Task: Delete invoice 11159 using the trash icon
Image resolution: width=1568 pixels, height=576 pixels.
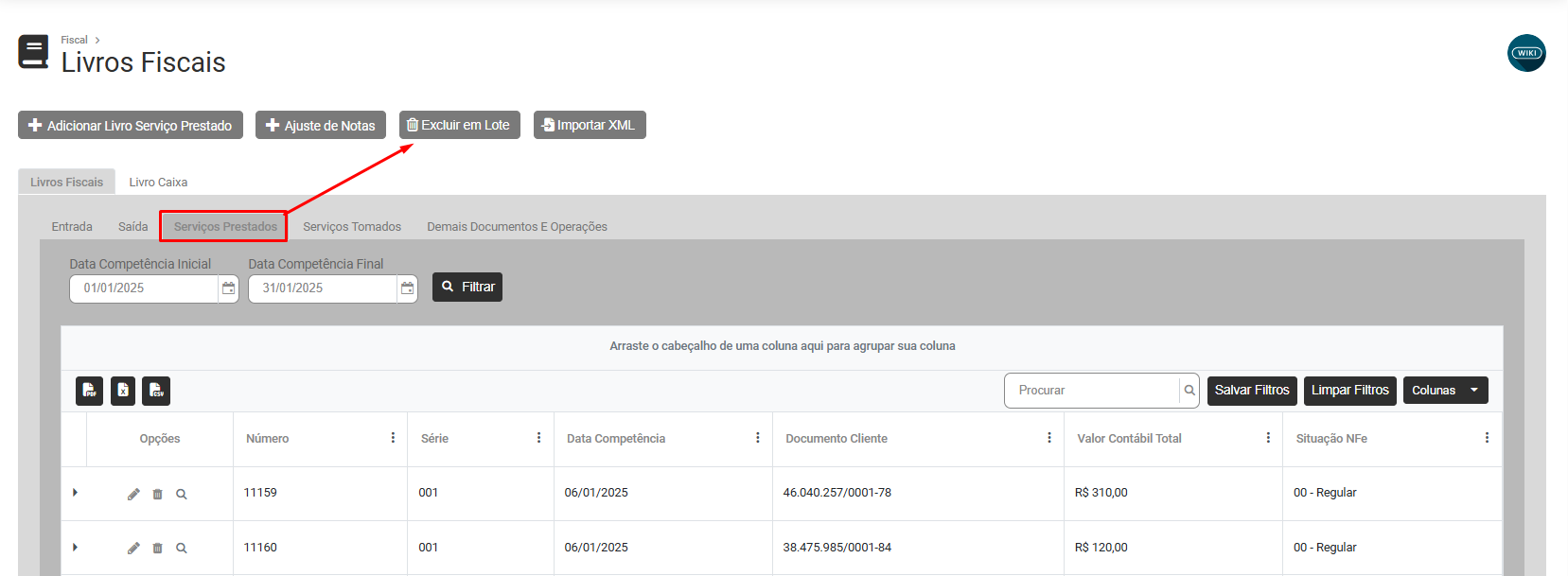Action: [158, 494]
